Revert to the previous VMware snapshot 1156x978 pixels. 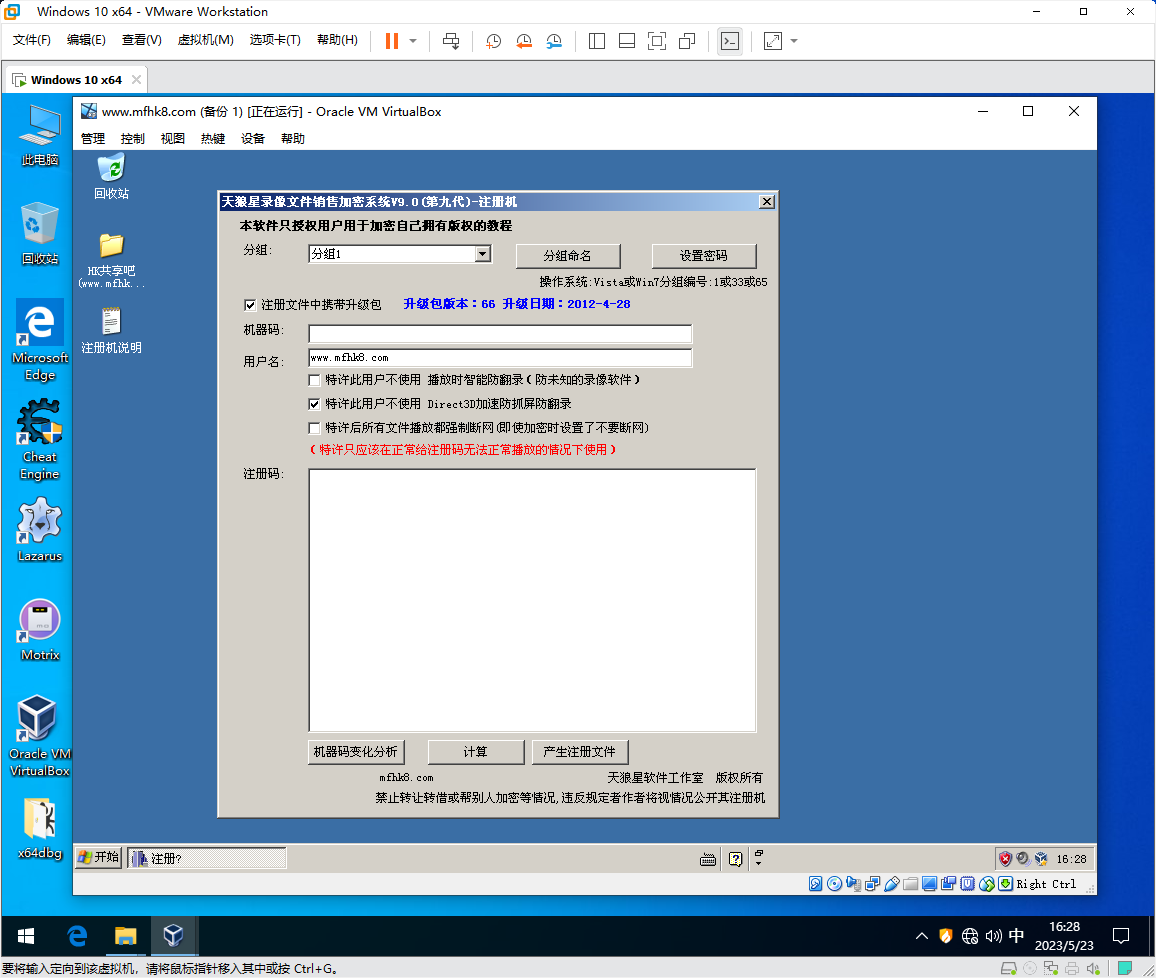click(x=523, y=41)
